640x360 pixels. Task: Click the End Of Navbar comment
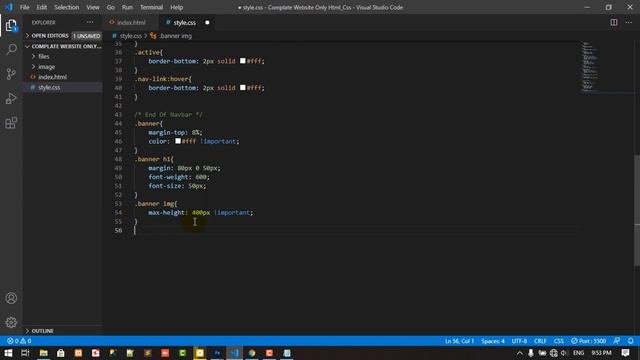click(168, 115)
